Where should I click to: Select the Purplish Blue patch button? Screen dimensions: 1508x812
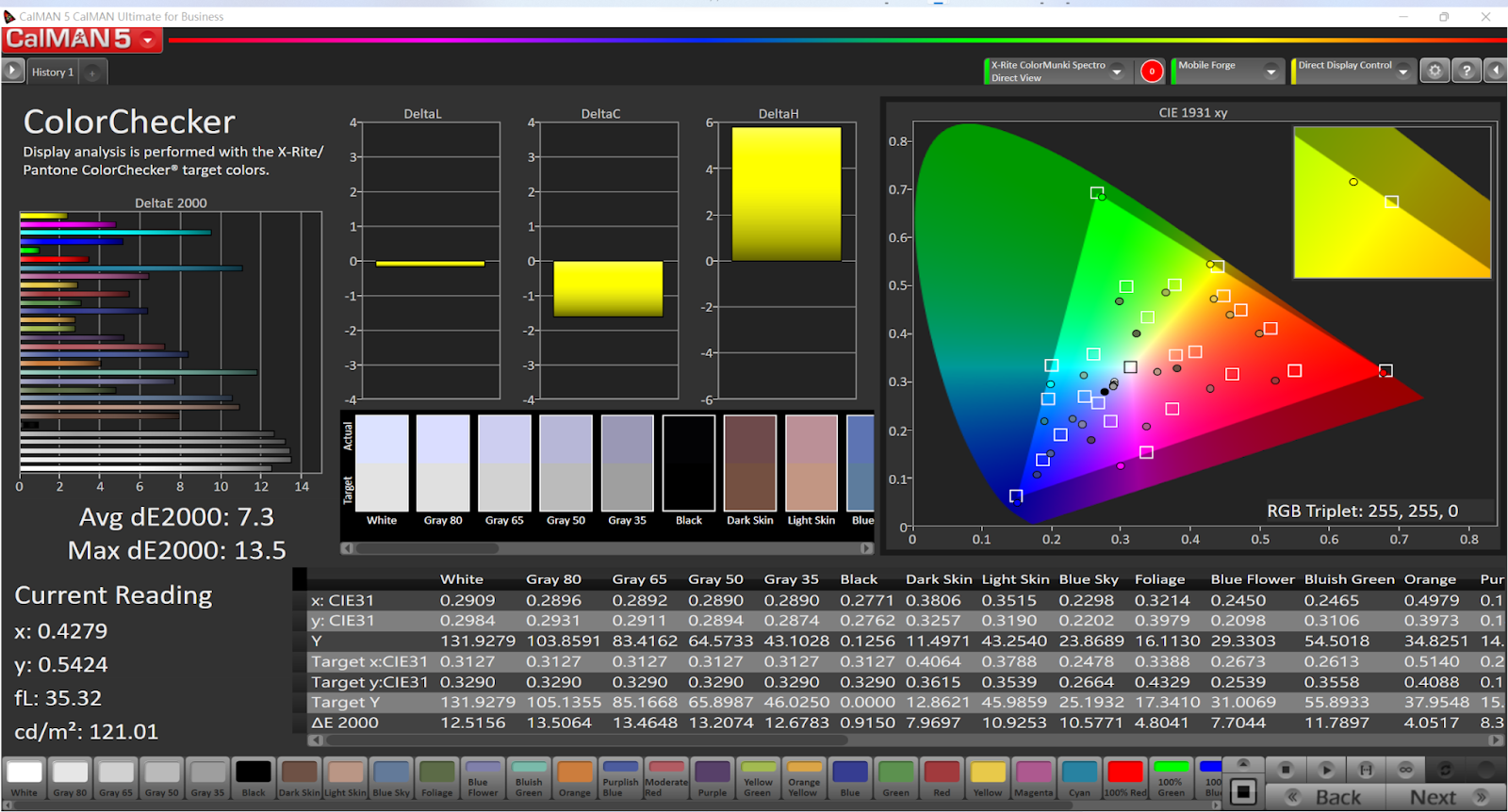tap(620, 778)
